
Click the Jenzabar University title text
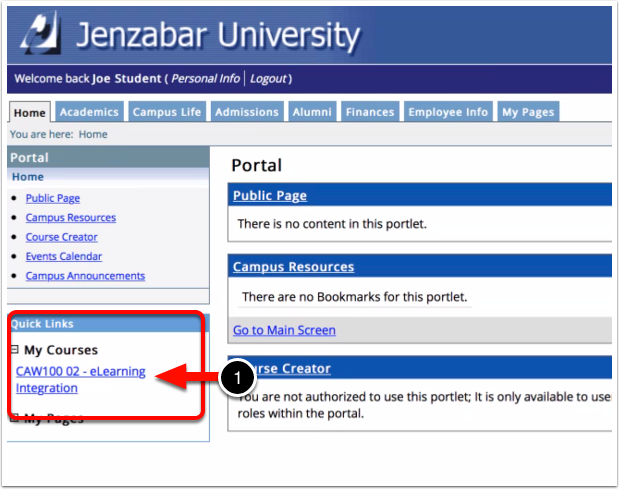tap(218, 35)
